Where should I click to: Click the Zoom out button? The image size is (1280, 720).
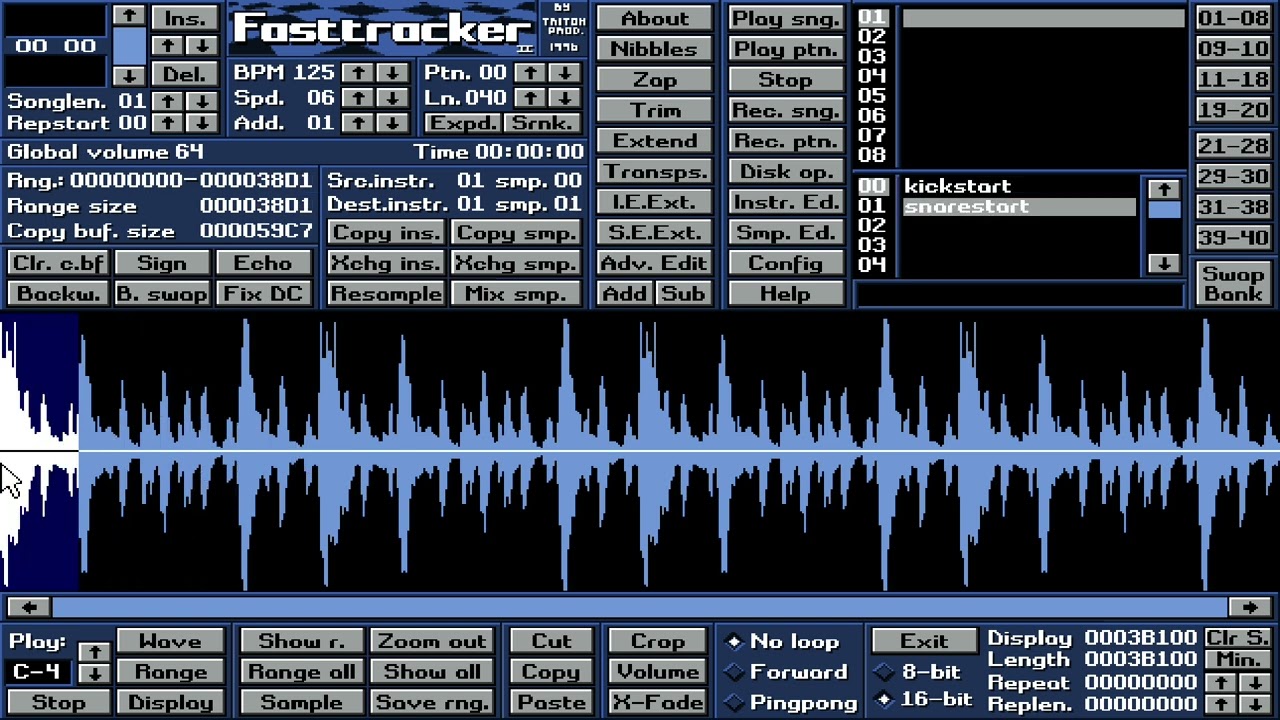[431, 642]
